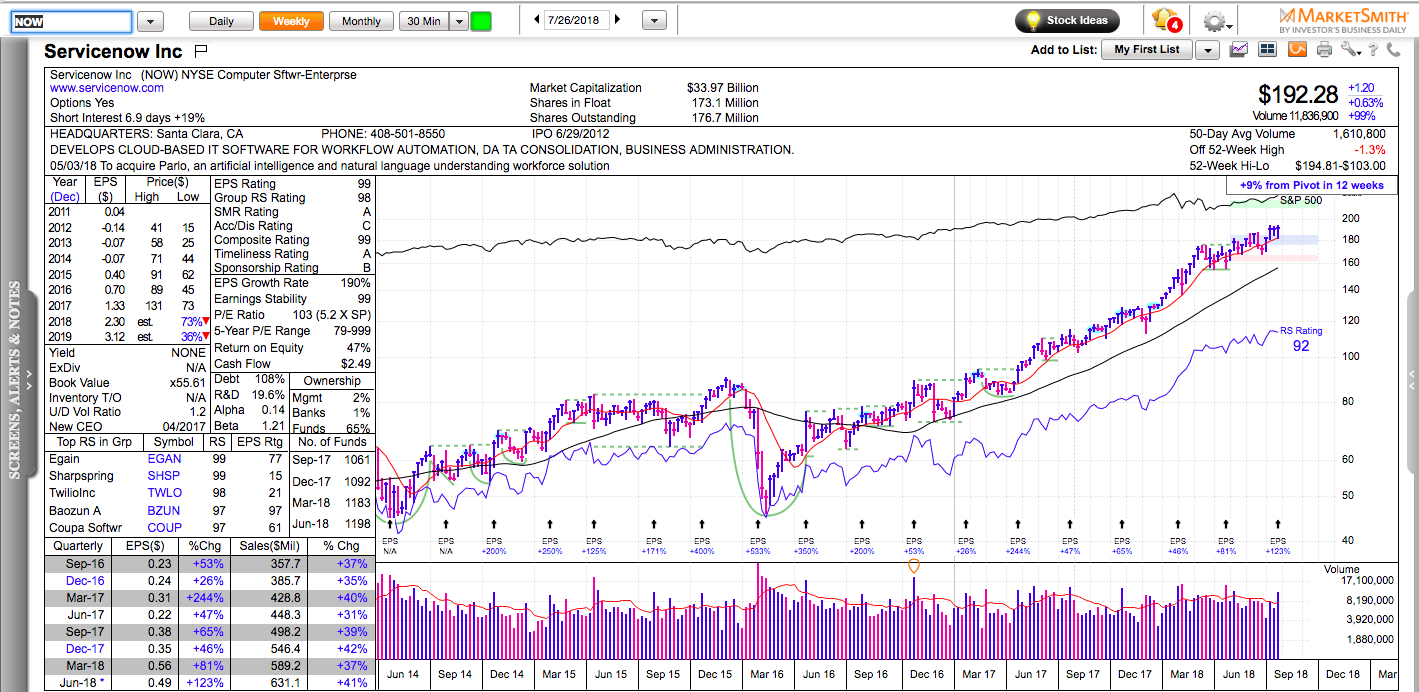The image size is (1419, 692).
Task: Open the symbol history dropdown next to NOW
Action: 150,21
